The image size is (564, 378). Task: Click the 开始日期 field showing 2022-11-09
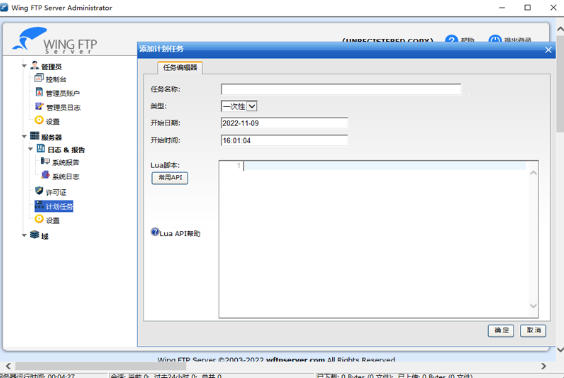pos(284,123)
